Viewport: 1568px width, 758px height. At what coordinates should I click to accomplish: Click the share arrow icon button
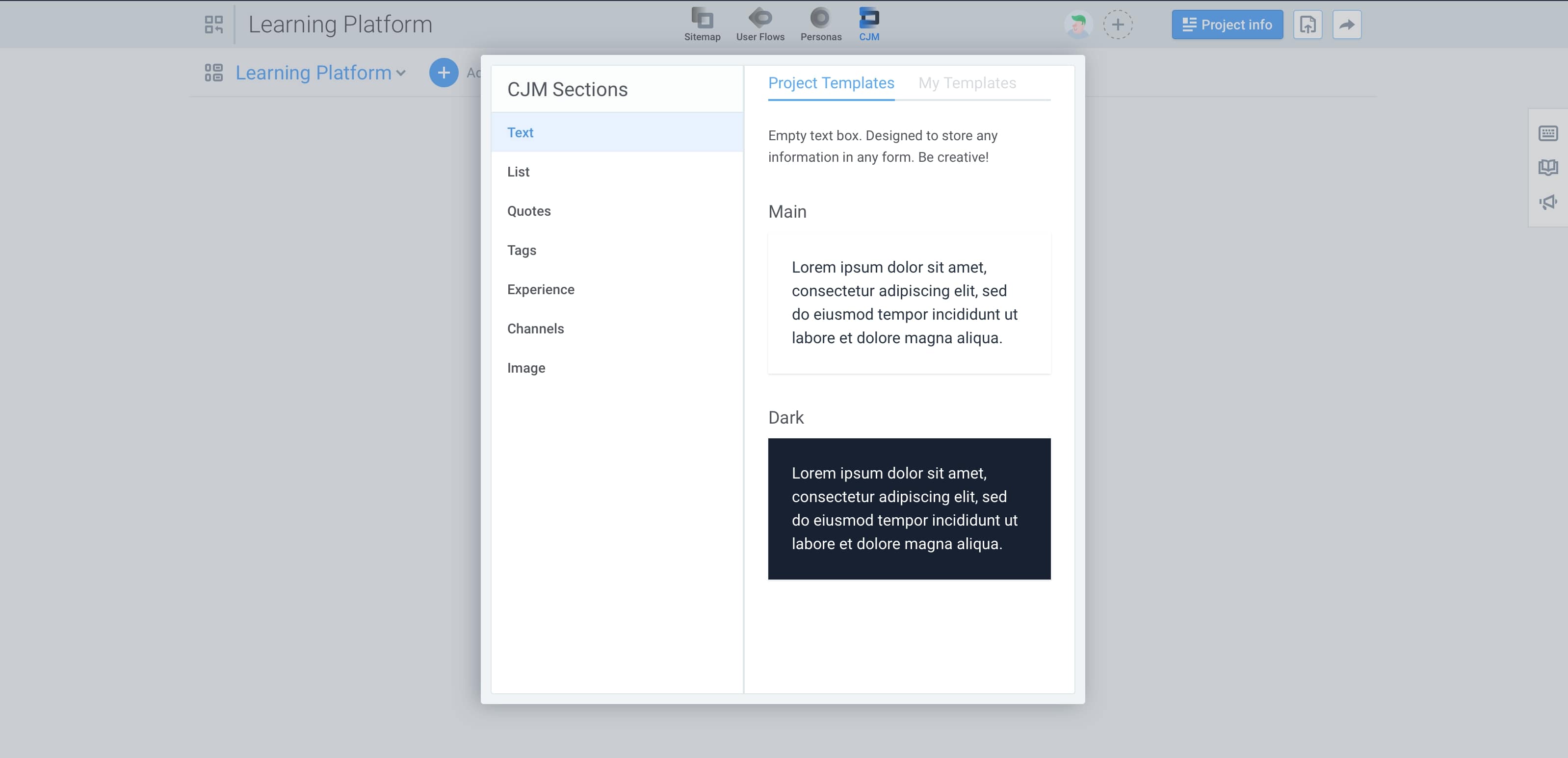click(1346, 25)
